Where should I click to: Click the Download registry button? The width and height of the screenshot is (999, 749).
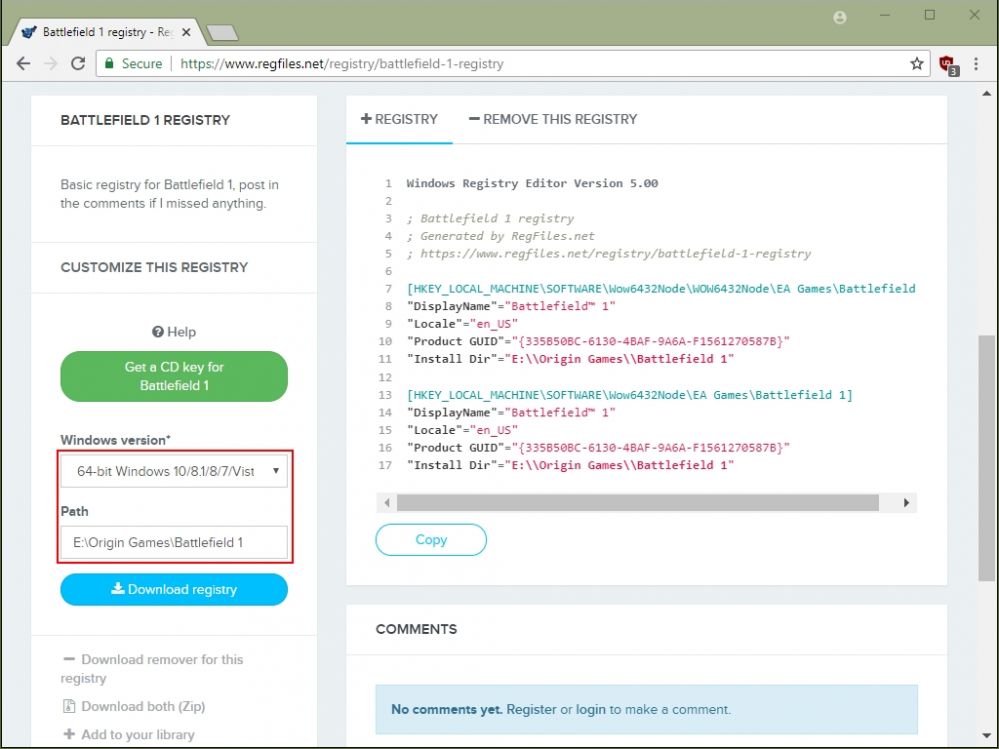point(174,590)
